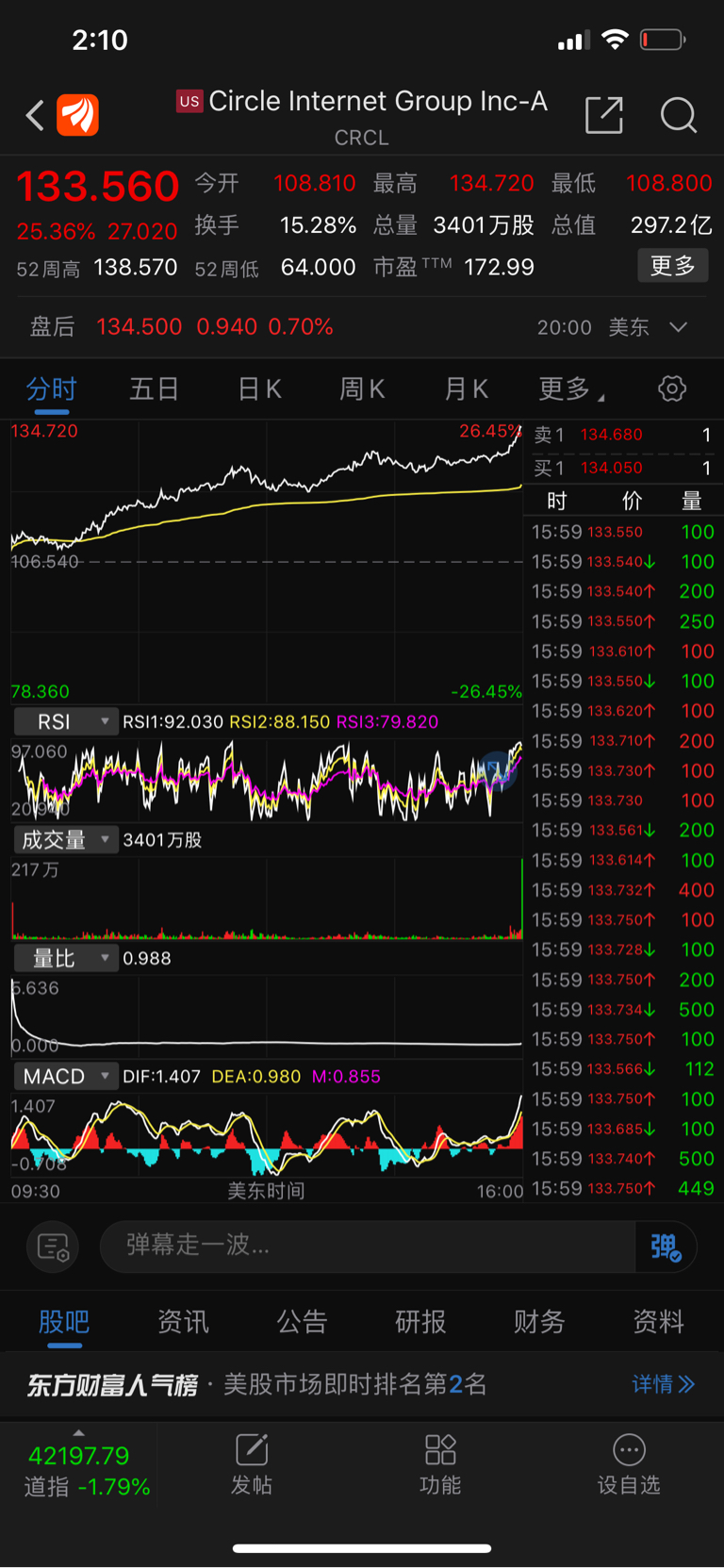Toggle the blue 弹 danmaku button
The width and height of the screenshot is (724, 1568).
click(666, 1246)
